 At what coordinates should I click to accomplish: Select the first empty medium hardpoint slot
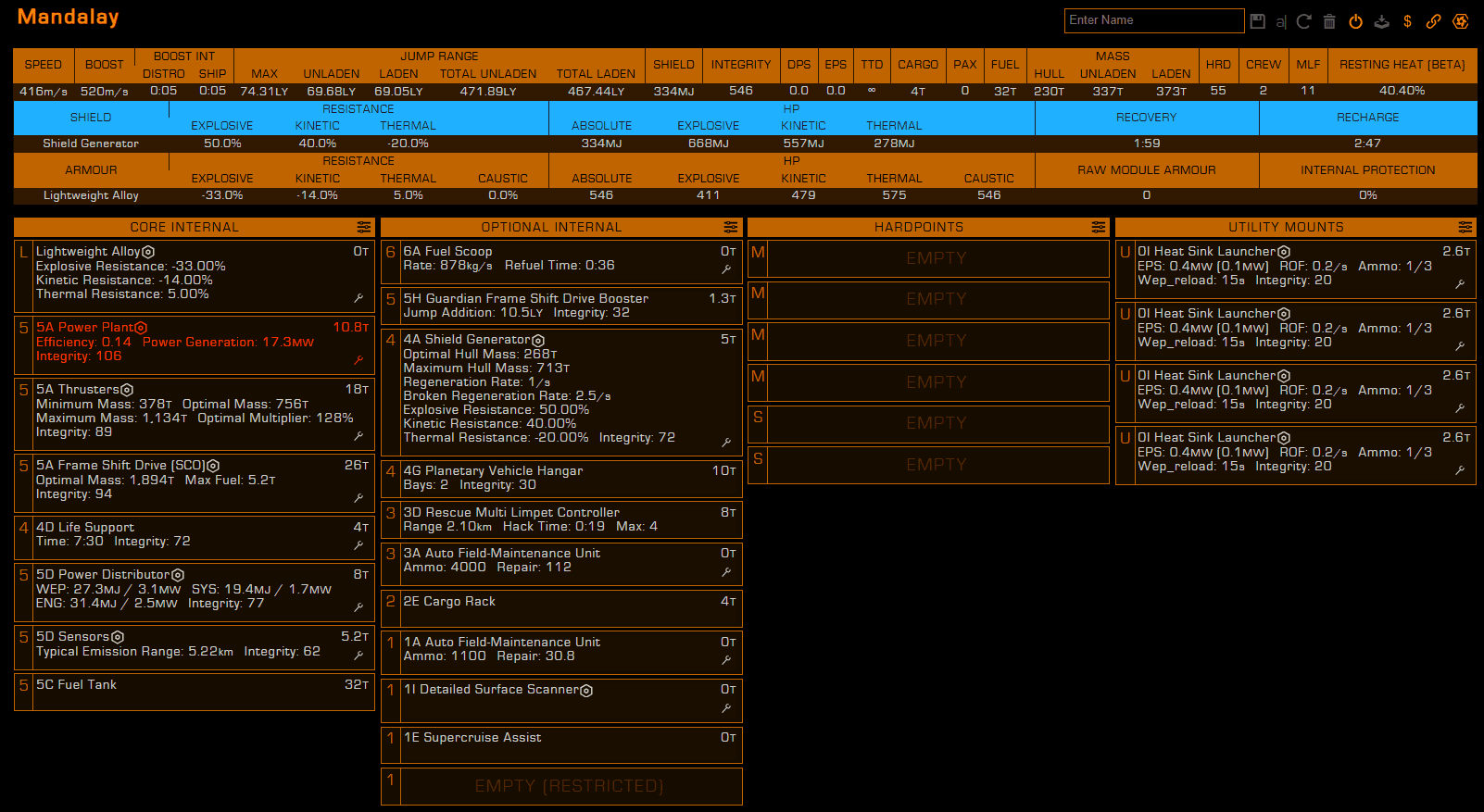pyautogui.click(x=937, y=258)
